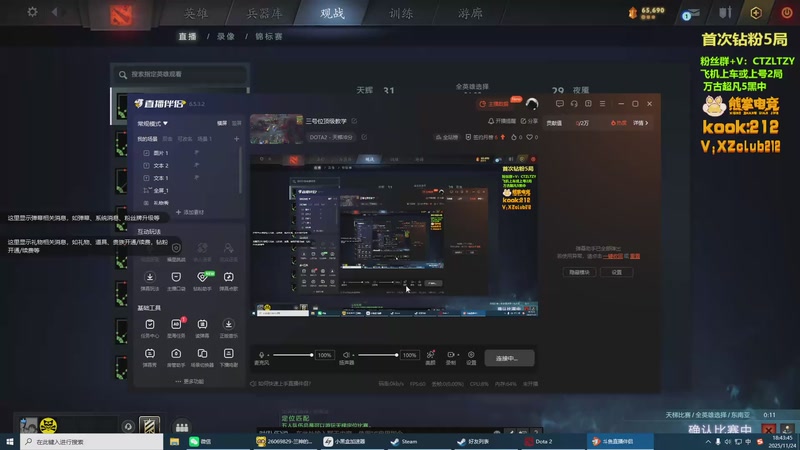This screenshot has width=800, height=450.
Task: Open the 正版音乐 music download icon
Action: tap(229, 328)
